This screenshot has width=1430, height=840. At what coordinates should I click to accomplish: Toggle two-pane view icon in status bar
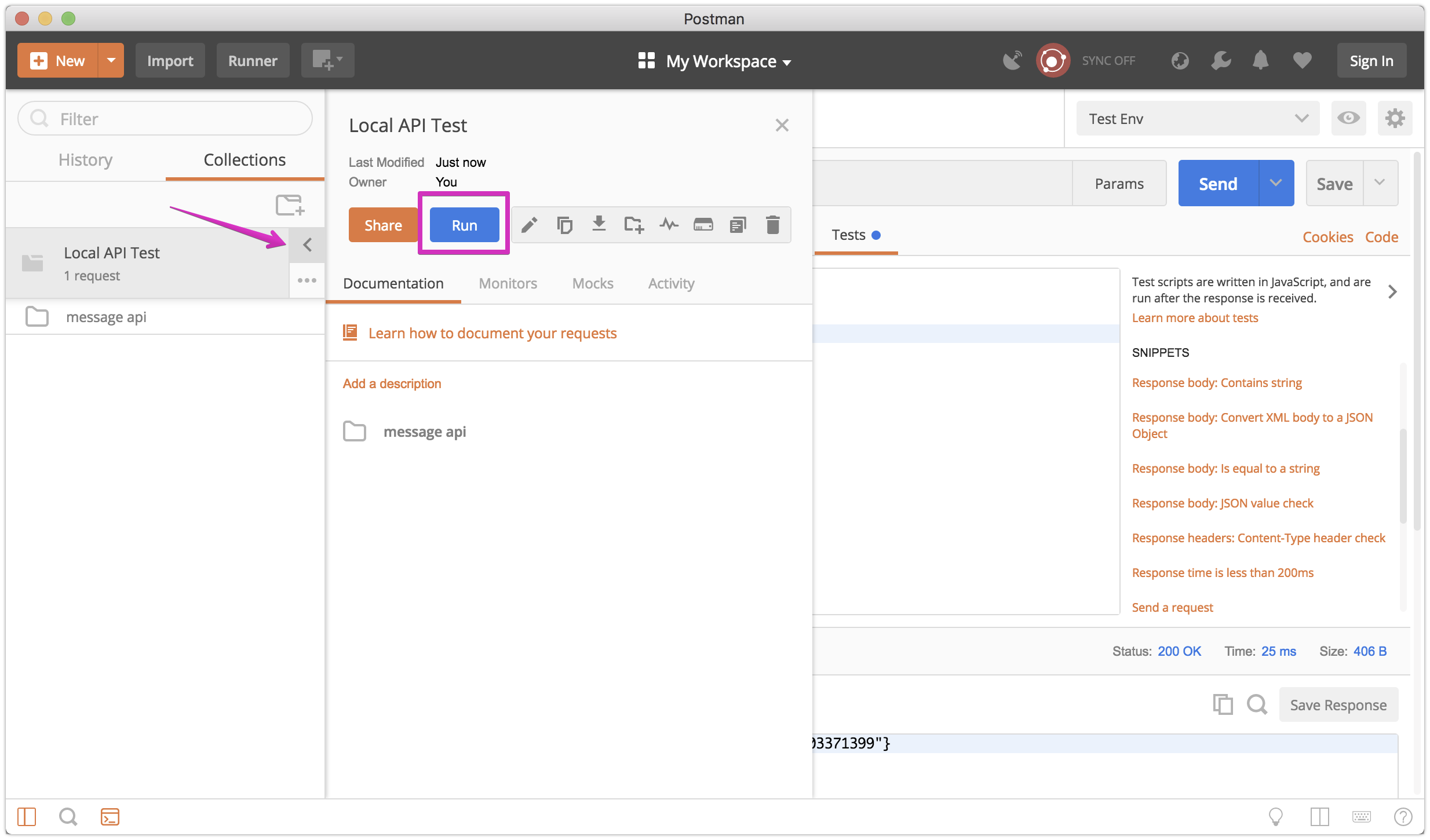(1319, 817)
